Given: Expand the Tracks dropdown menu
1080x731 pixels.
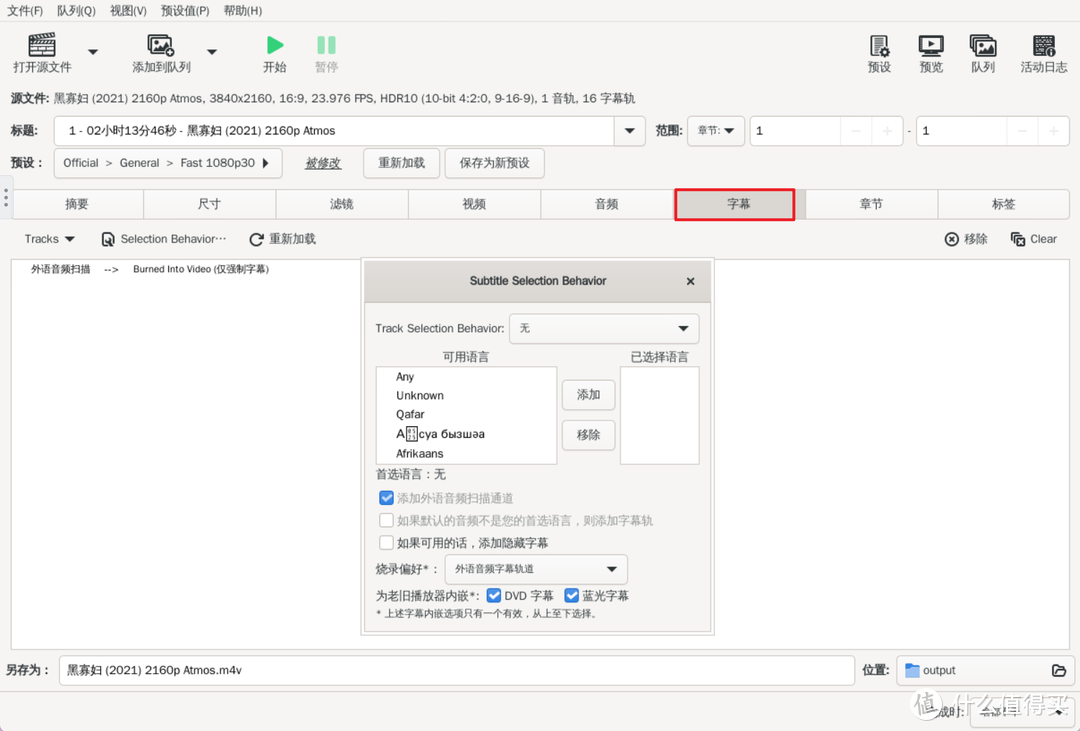Looking at the screenshot, I should point(48,239).
